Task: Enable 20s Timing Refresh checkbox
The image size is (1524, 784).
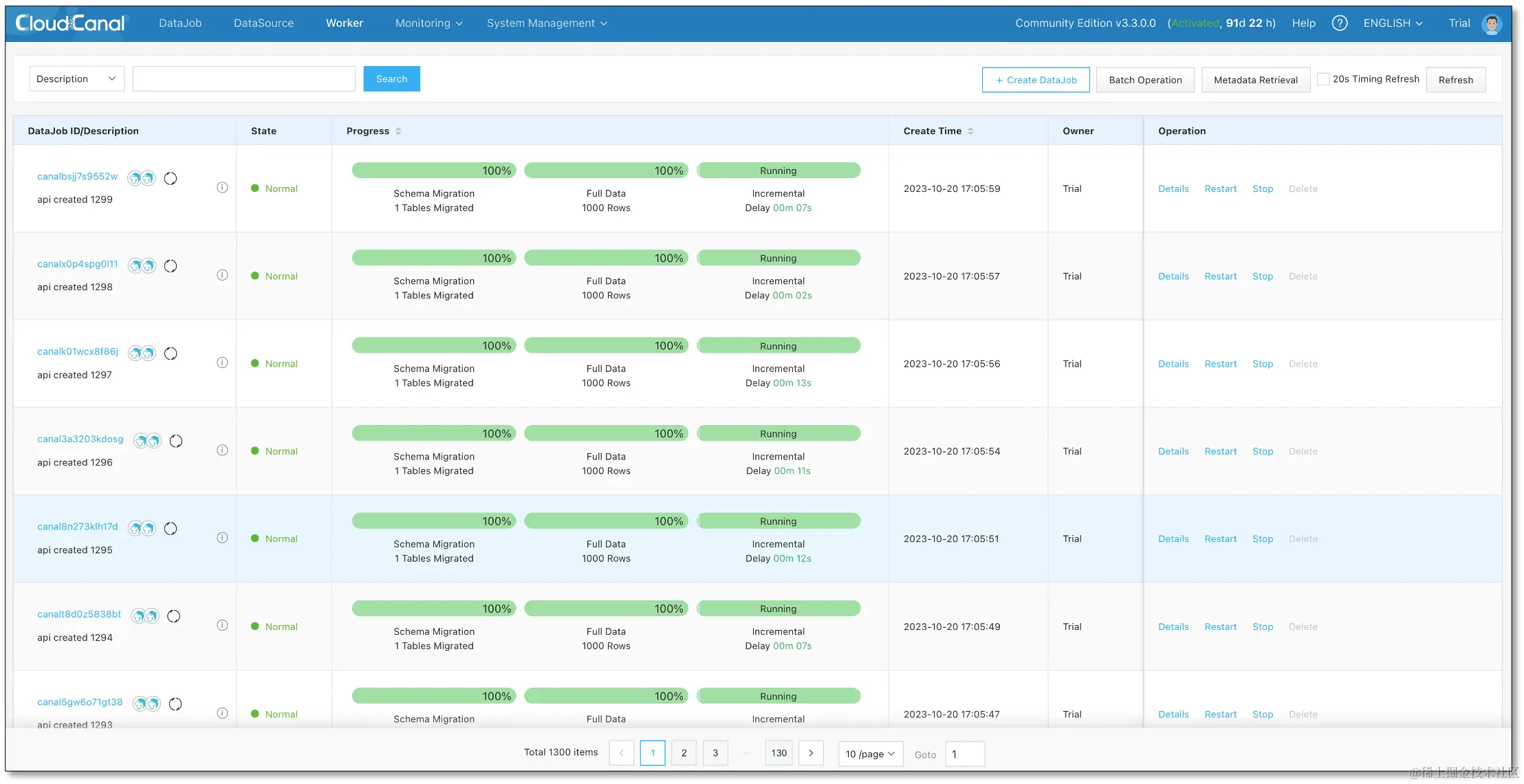Action: pyautogui.click(x=1322, y=79)
